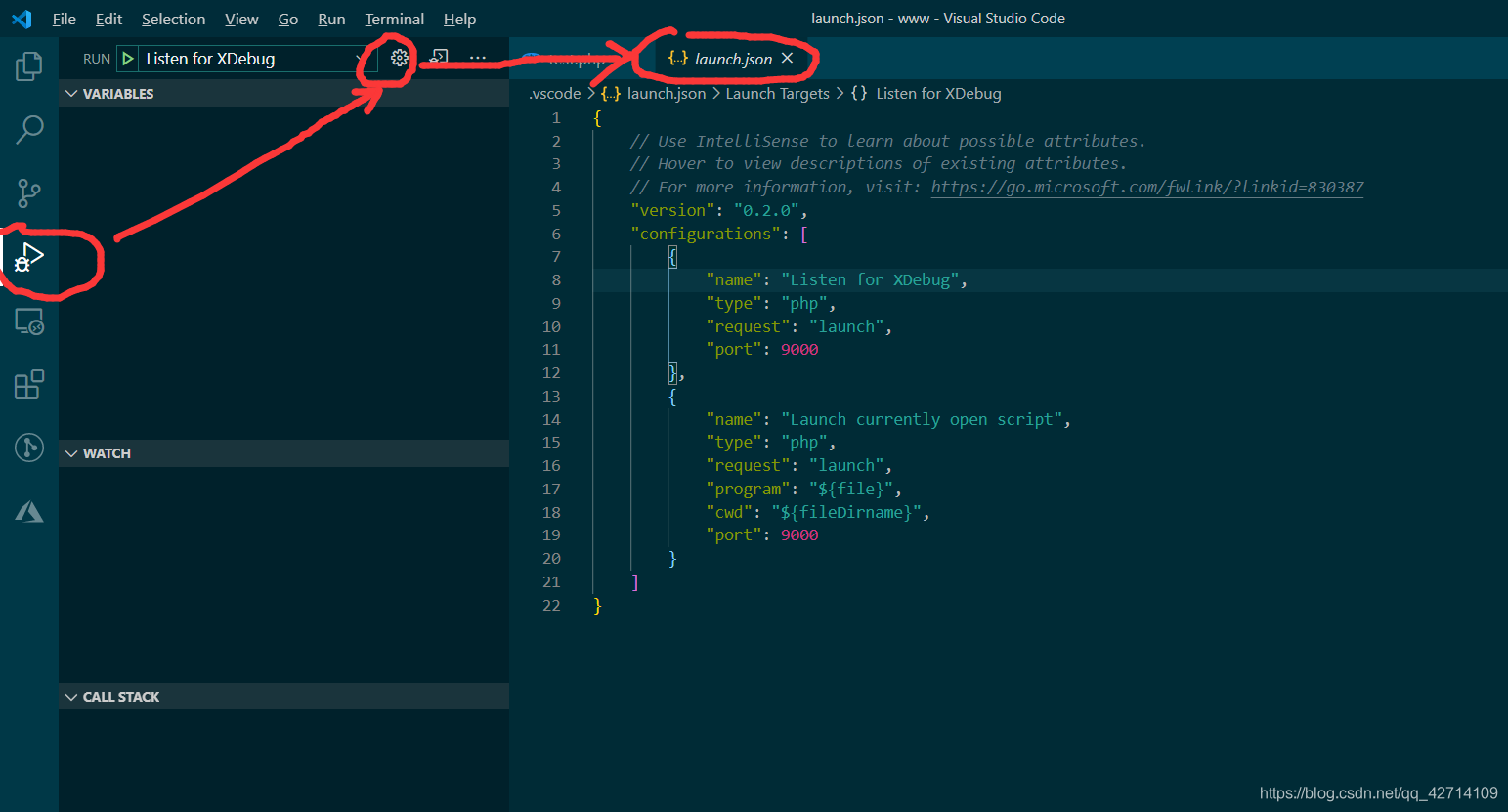Click "Launch currently open script" value
This screenshot has height=812, width=1508.
pyautogui.click(x=922, y=420)
